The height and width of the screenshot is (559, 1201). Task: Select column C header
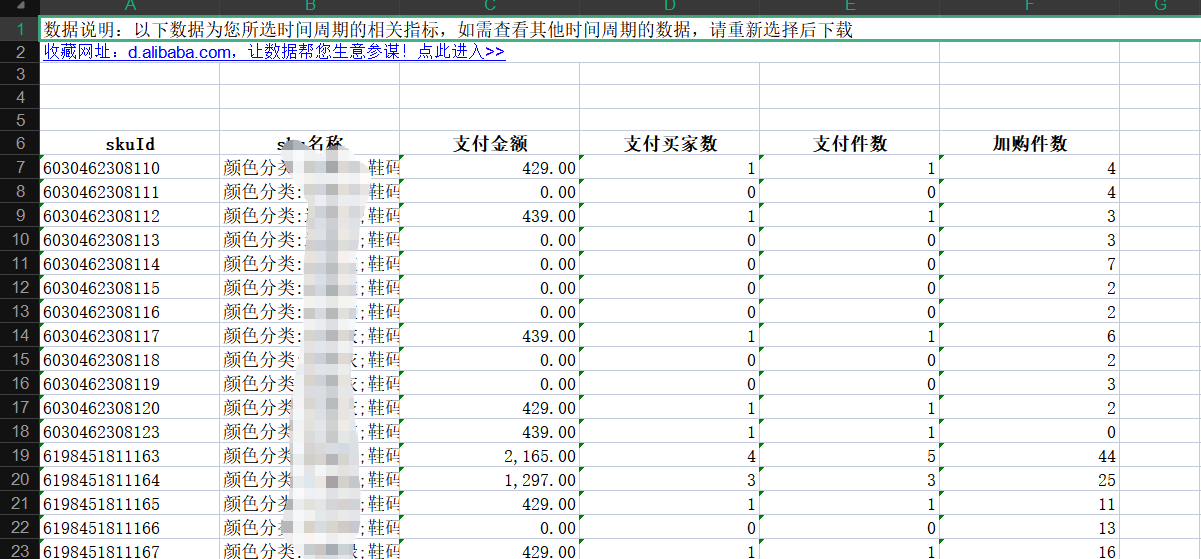click(489, 6)
